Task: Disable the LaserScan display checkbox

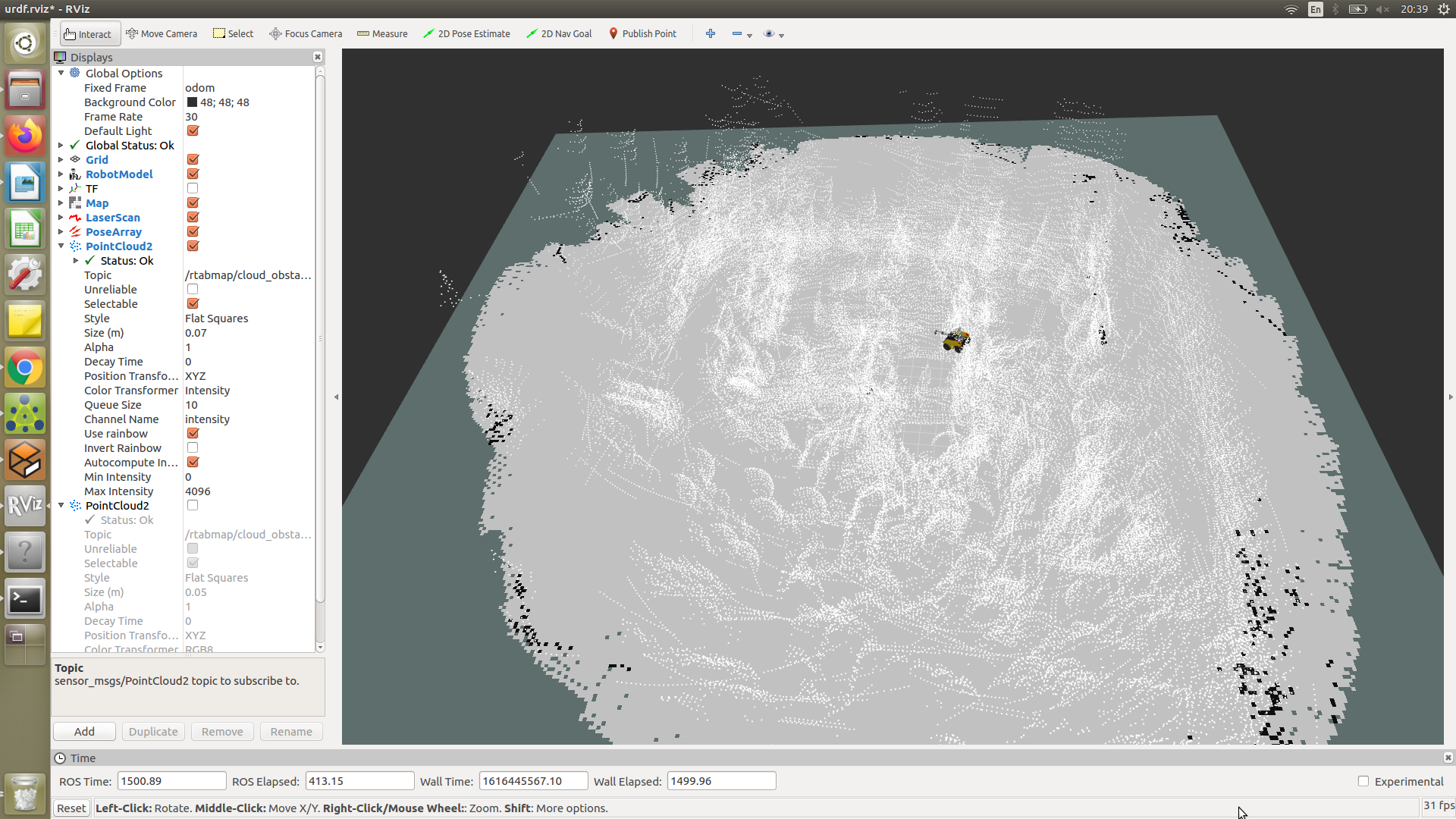Action: 193,217
